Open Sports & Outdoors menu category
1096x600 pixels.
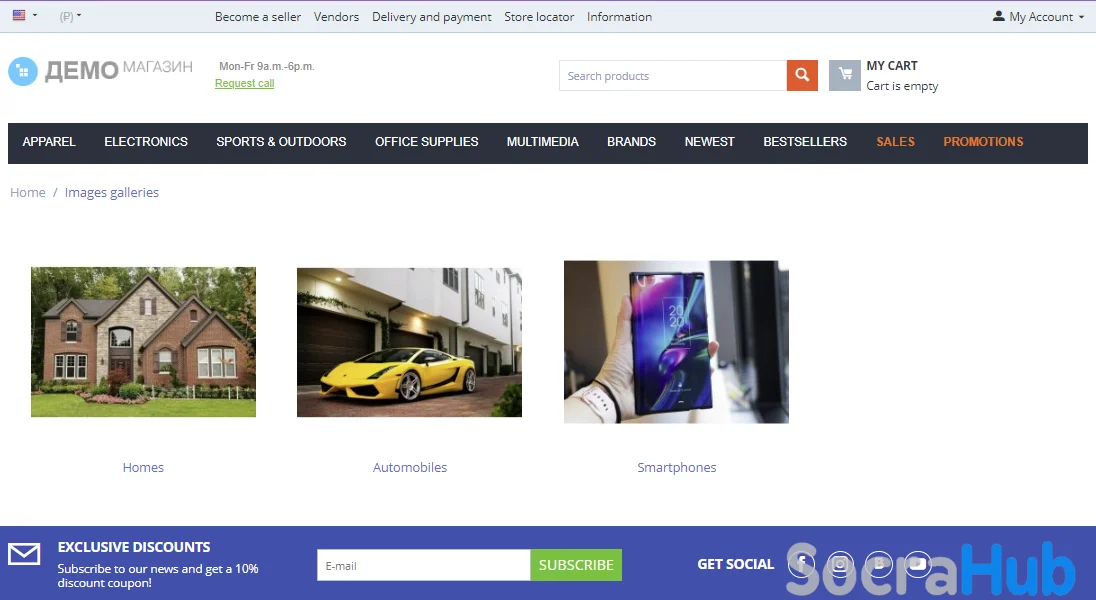[281, 142]
